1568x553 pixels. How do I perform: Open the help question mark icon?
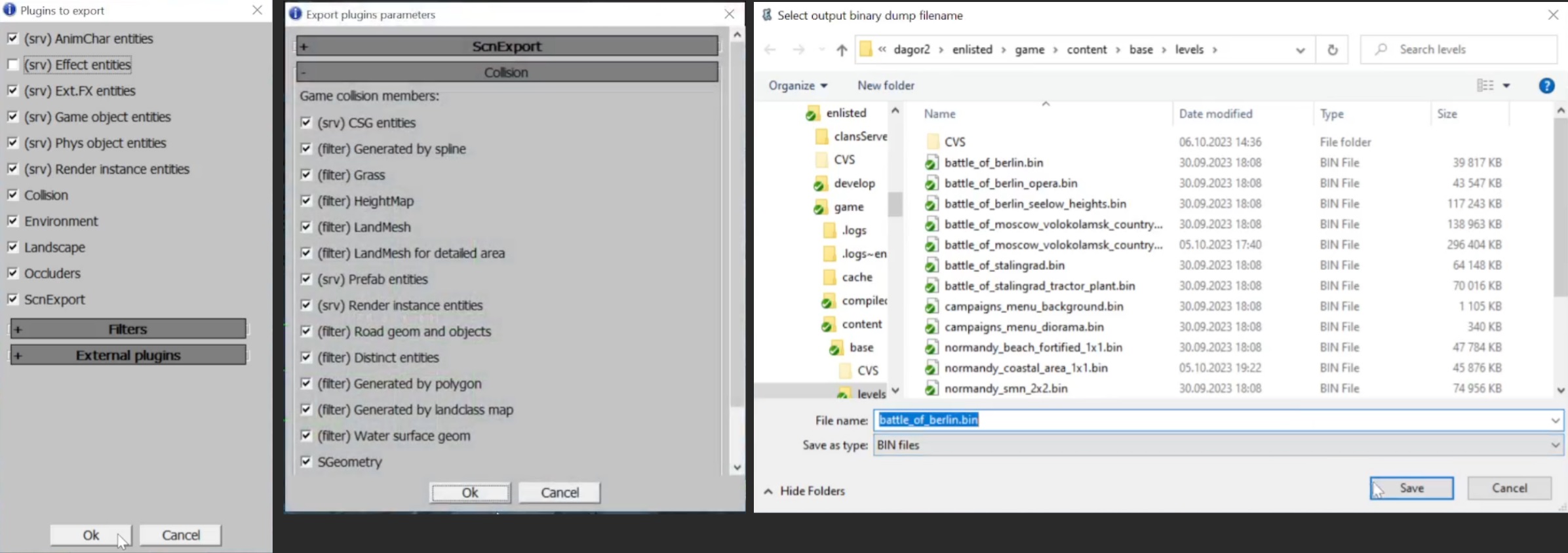(x=1546, y=86)
